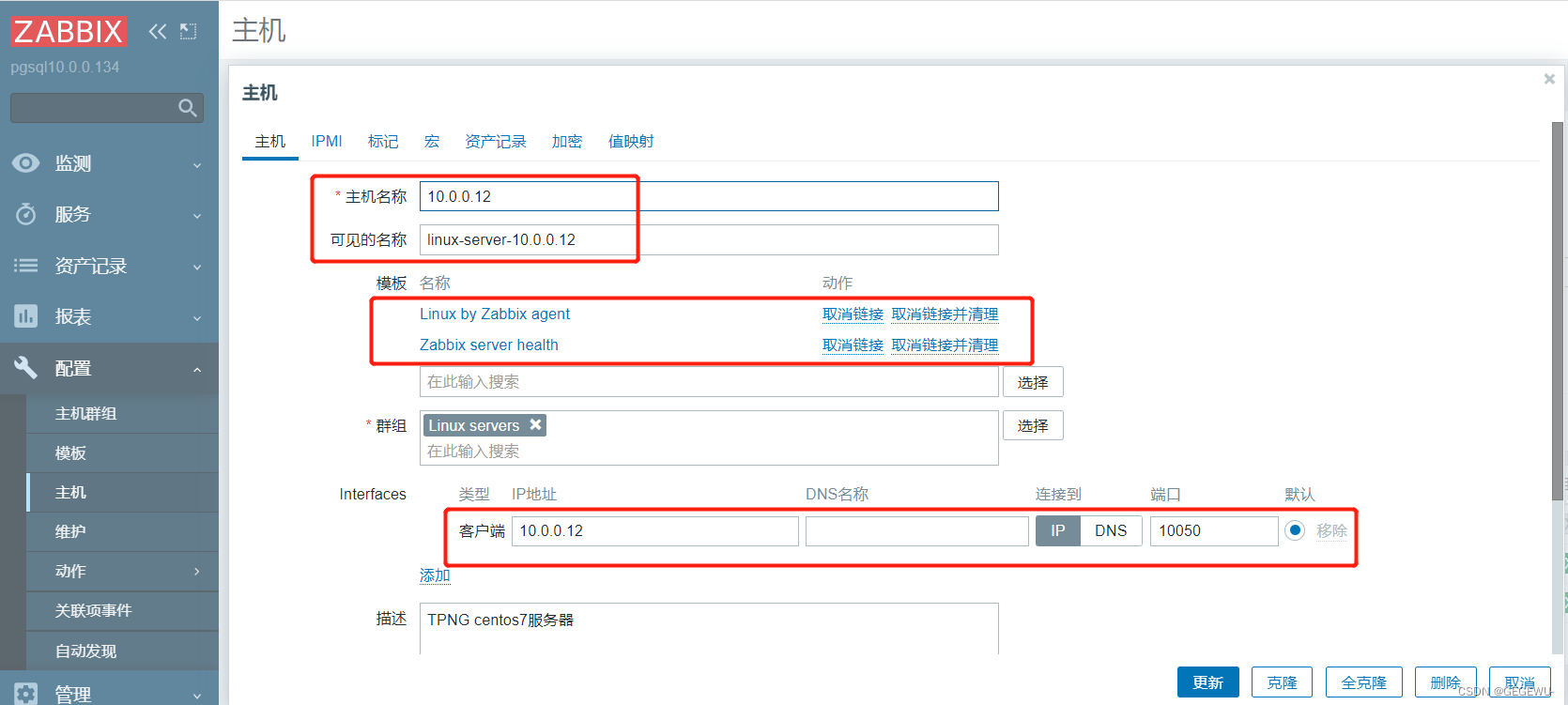Screen dimensions: 1568x705
Task: Click the 删除 button
Action: pos(1445,682)
